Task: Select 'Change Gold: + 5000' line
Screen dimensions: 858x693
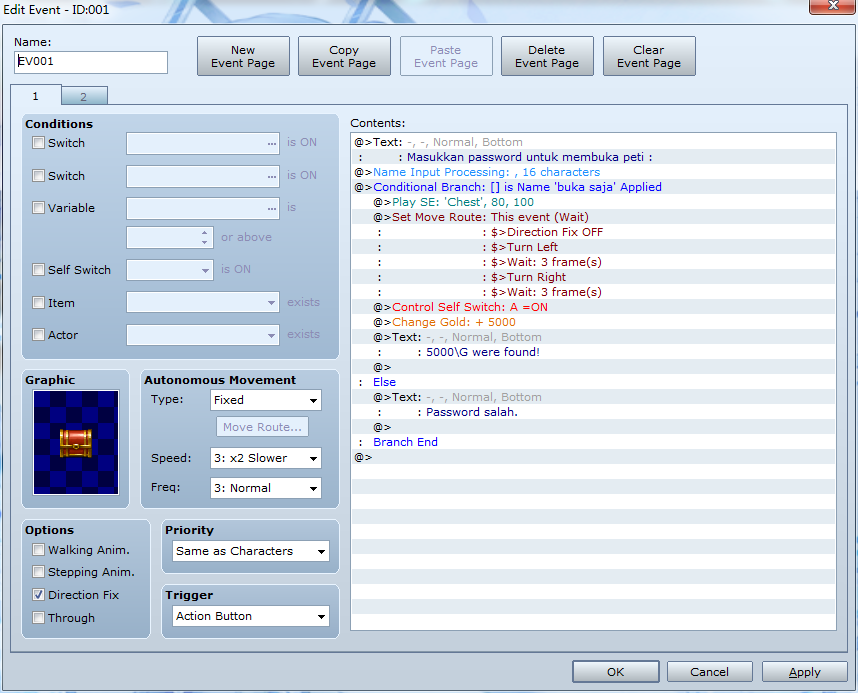Action: (x=593, y=322)
